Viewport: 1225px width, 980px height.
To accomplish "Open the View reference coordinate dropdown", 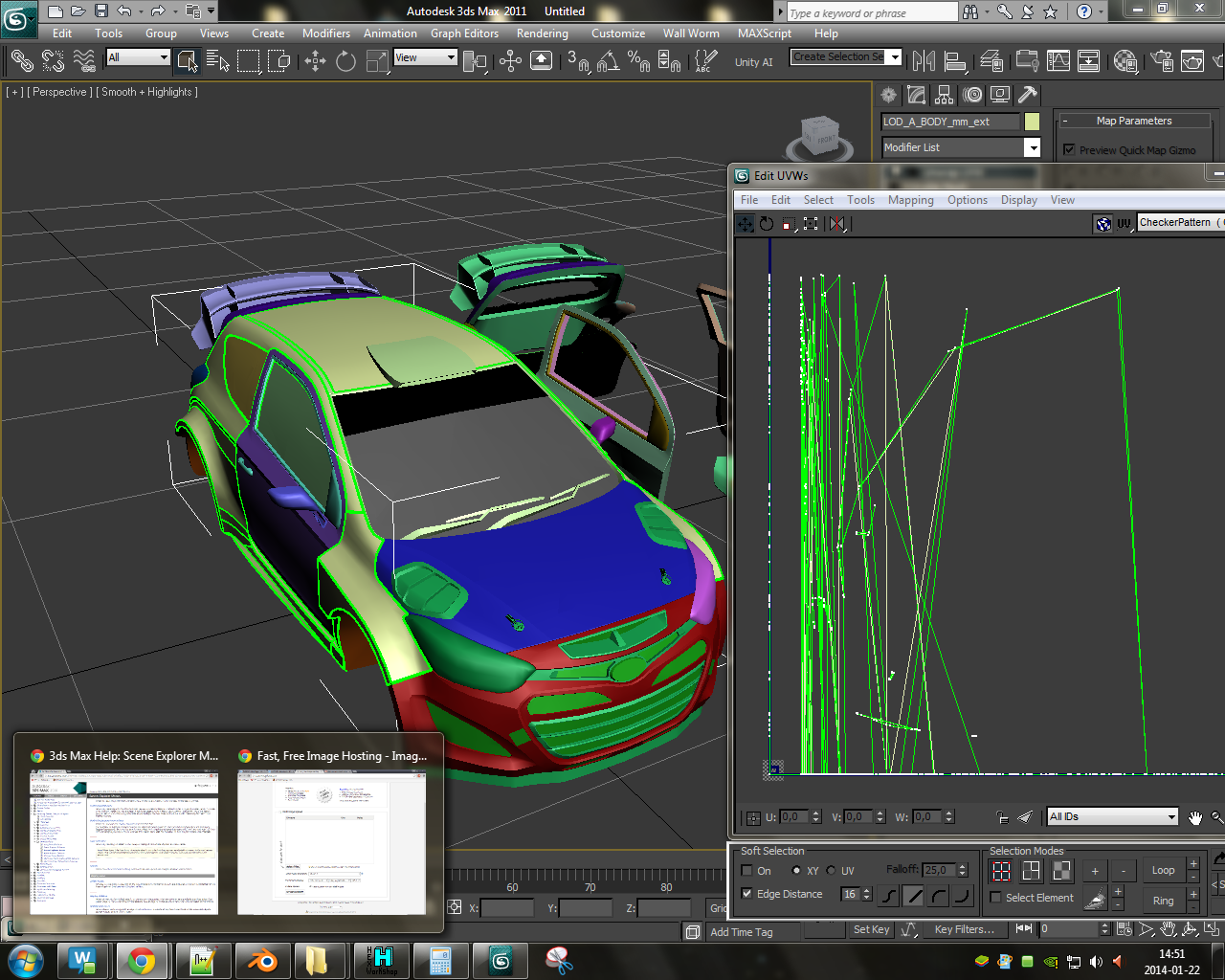I will [x=426, y=58].
